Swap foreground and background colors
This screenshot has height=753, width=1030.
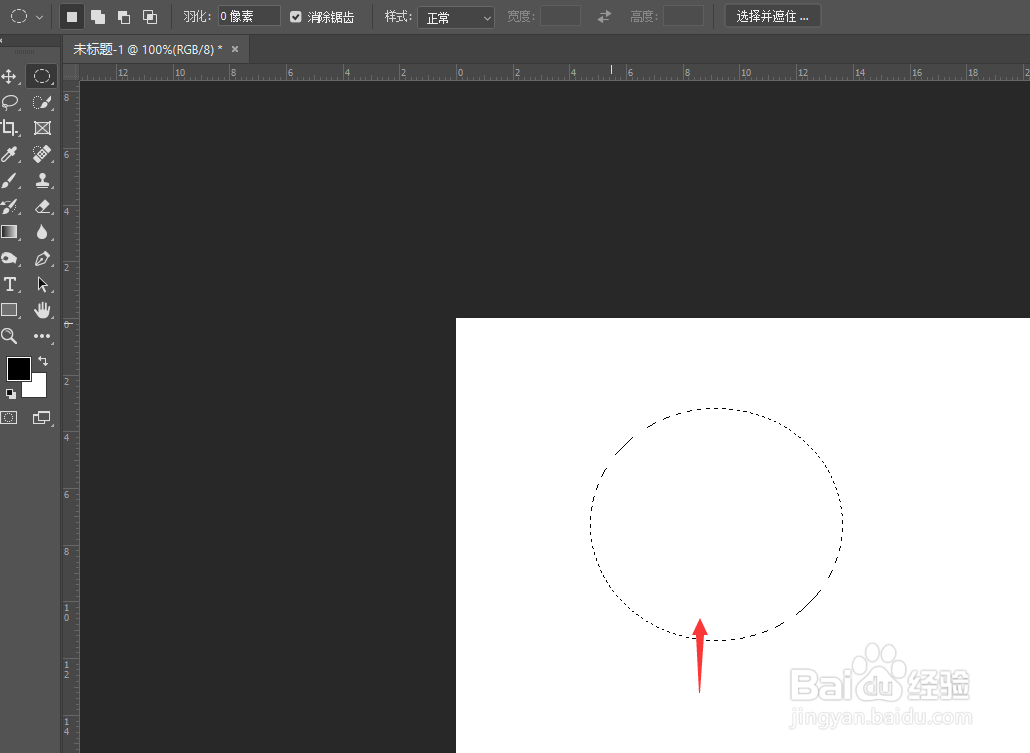point(43,361)
